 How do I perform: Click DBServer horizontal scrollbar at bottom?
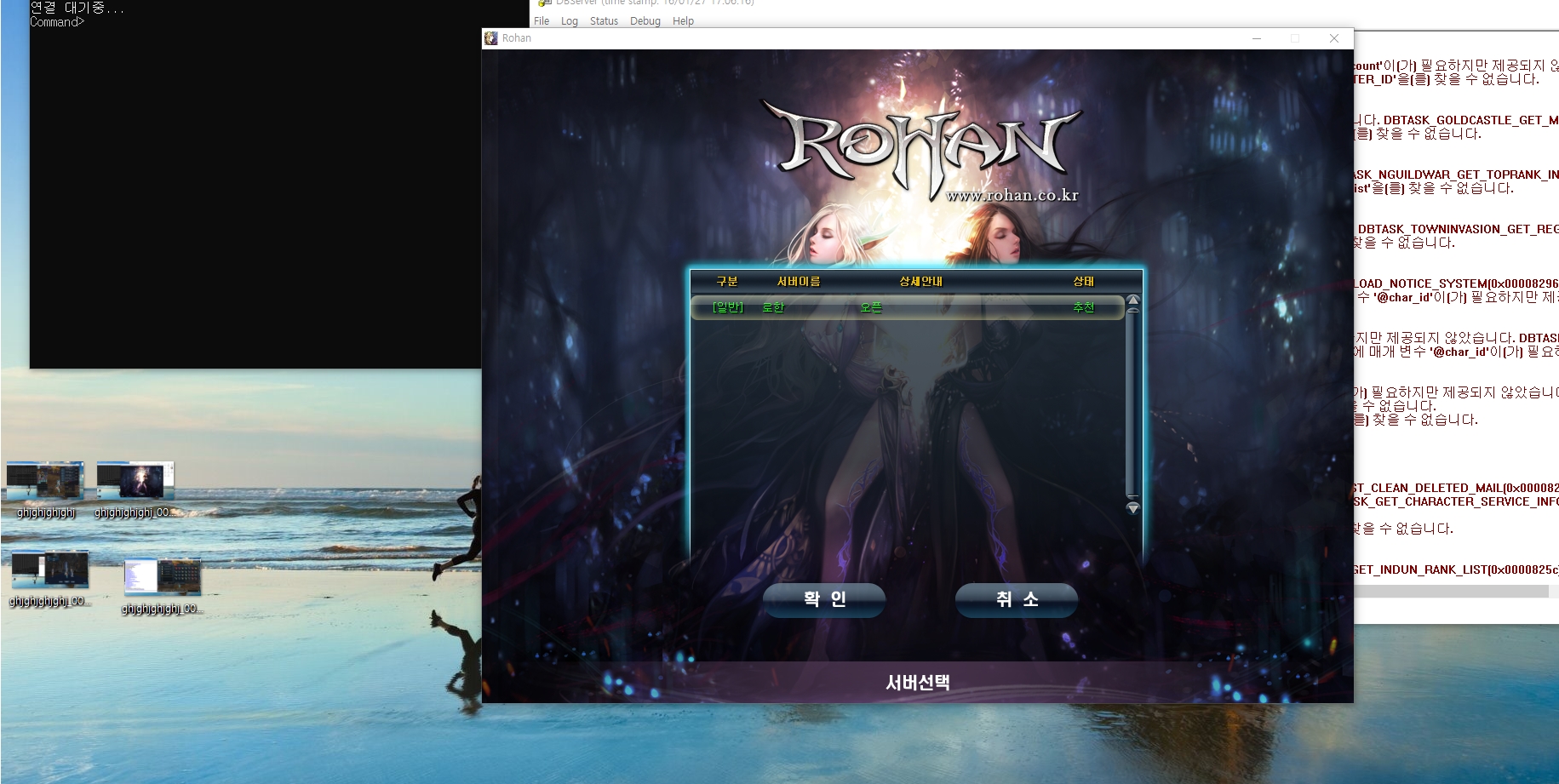pyautogui.click(x=1451, y=592)
